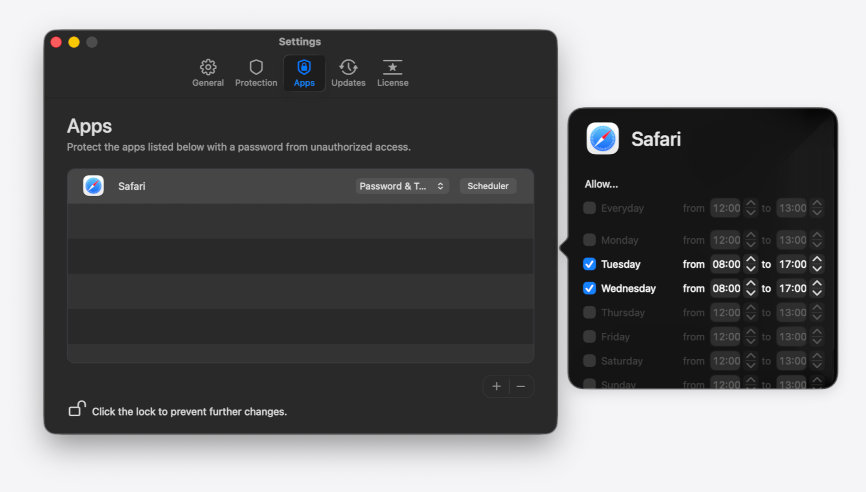866x492 pixels.
Task: Enable the Saturday checkbox
Action: [589, 361]
